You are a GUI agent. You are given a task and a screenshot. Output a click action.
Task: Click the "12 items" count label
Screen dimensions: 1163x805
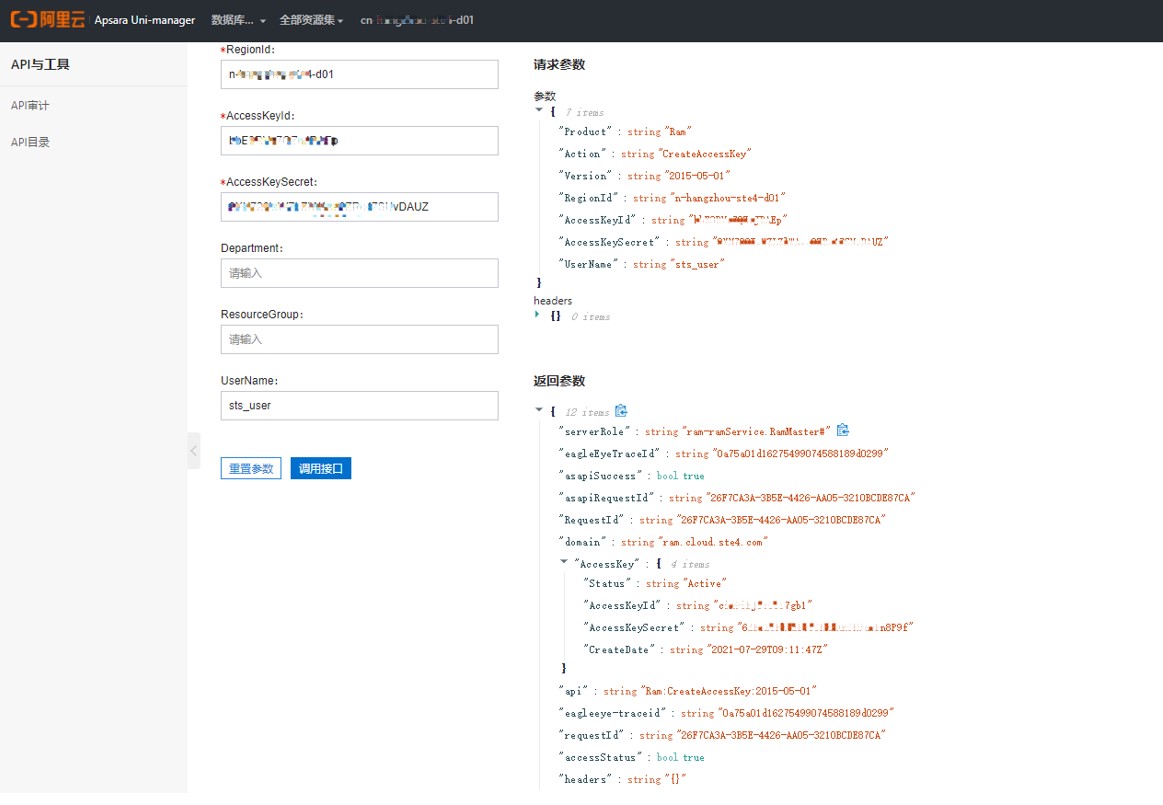pyautogui.click(x=587, y=412)
